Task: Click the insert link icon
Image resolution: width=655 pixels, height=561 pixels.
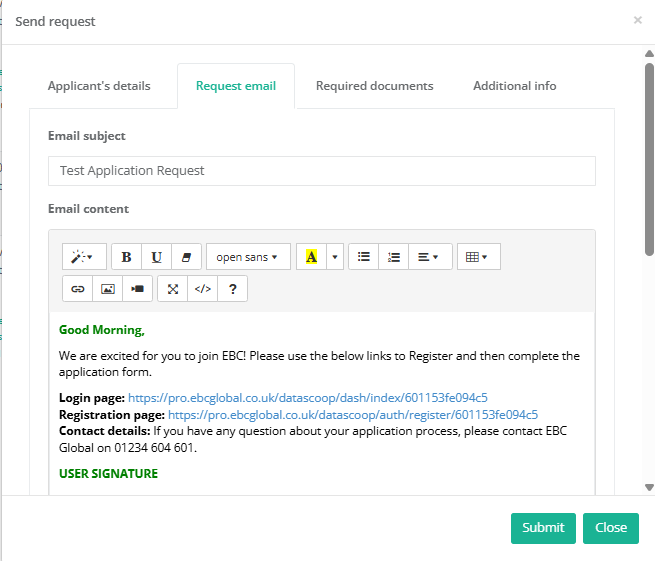Action: tap(77, 289)
